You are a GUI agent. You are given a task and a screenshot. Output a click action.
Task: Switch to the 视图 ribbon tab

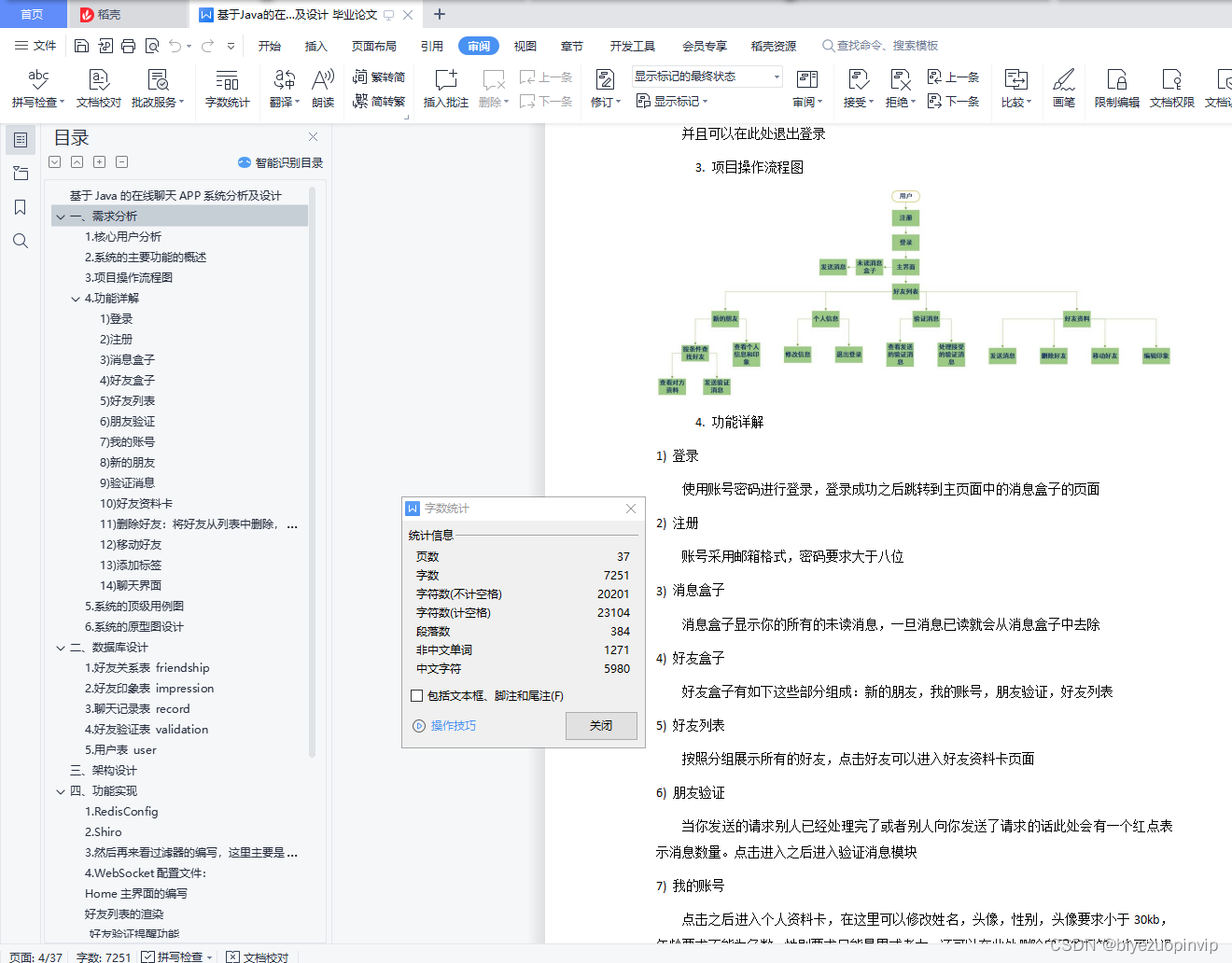[525, 46]
